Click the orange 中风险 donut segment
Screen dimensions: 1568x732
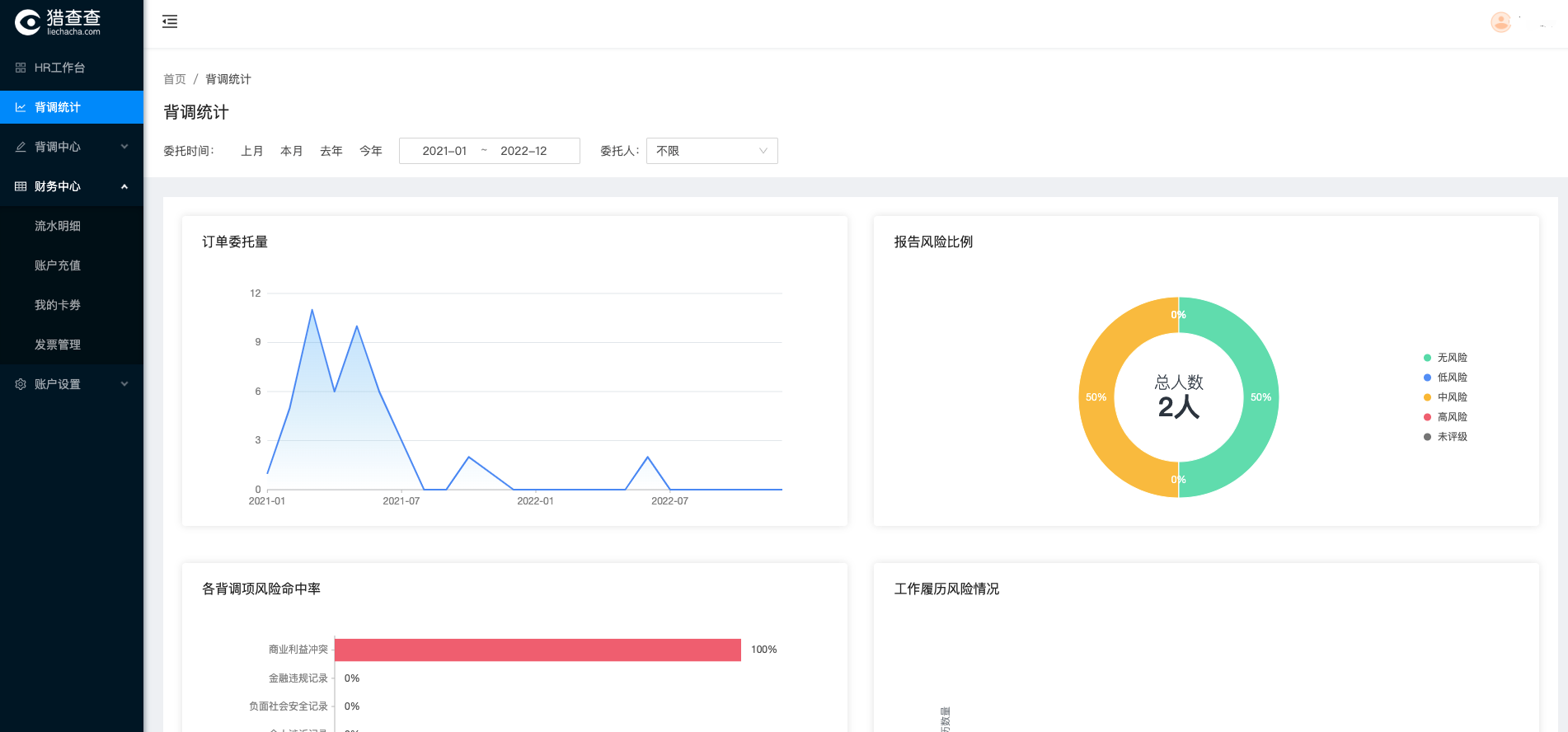pyautogui.click(x=1096, y=397)
